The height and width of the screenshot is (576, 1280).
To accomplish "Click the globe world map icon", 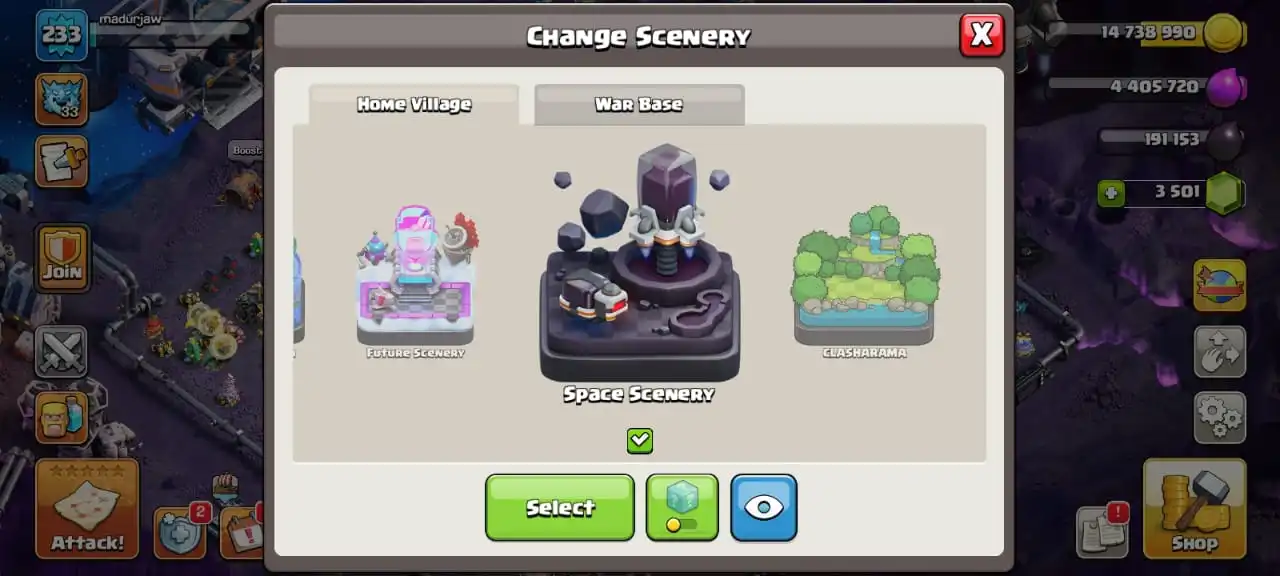I will coord(1219,285).
